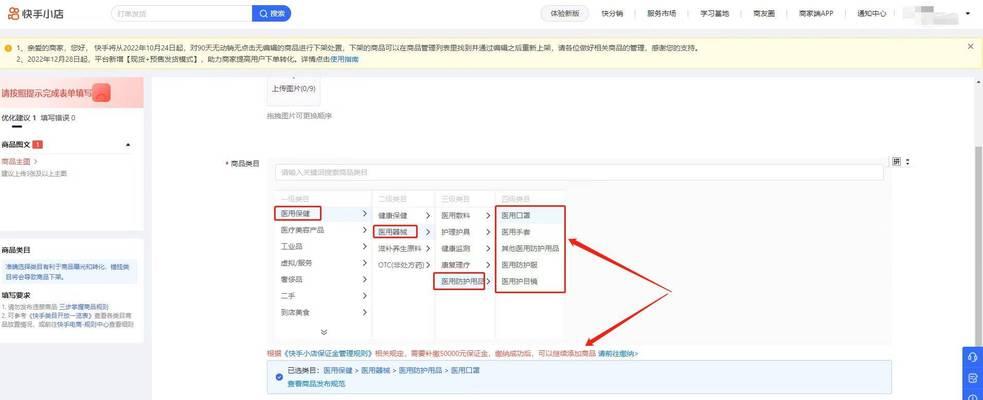Screen dimensions: 983x400
Task: Choose 医用手套 fourth-level category
Action: (x=516, y=232)
